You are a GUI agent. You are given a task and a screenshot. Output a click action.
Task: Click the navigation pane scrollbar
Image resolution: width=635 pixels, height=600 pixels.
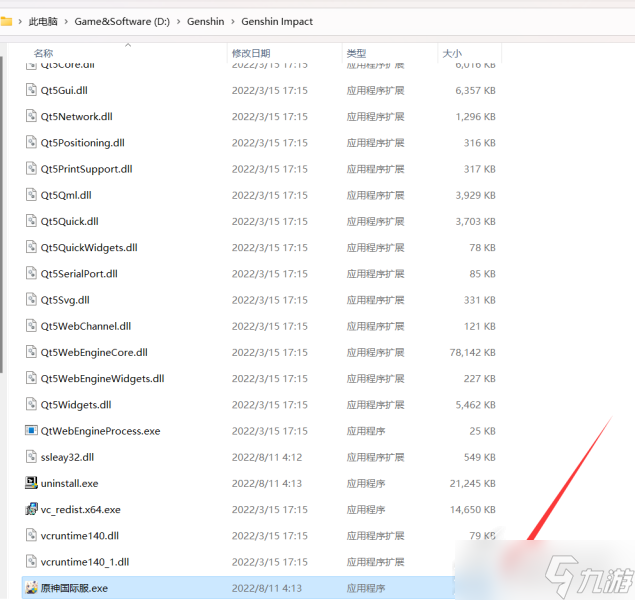[2, 215]
